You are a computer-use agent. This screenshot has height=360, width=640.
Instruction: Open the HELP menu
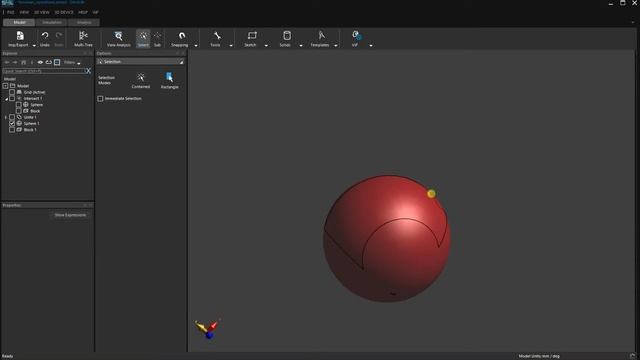tap(83, 12)
